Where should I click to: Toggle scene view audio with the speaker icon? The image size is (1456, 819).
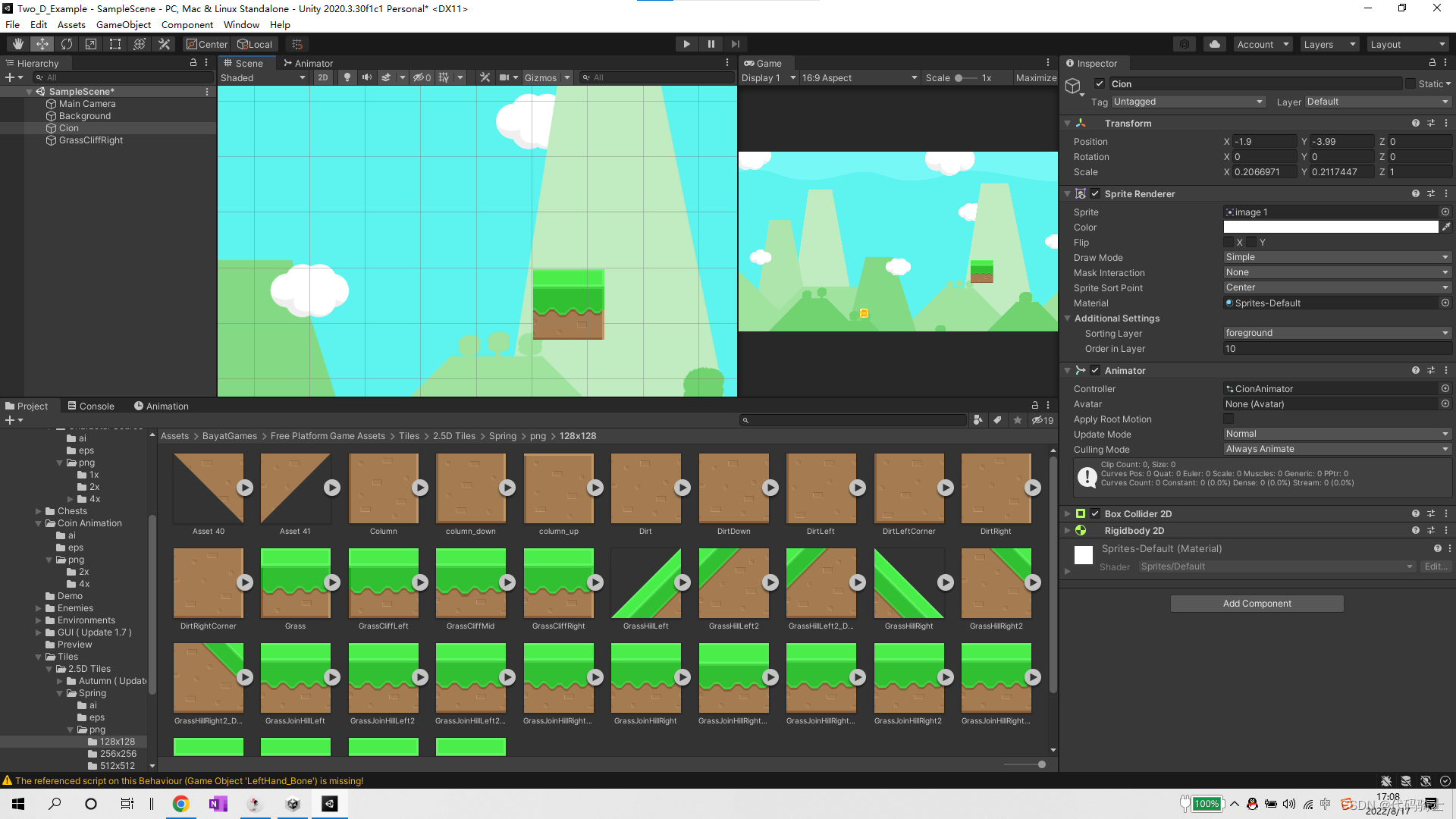[367, 77]
